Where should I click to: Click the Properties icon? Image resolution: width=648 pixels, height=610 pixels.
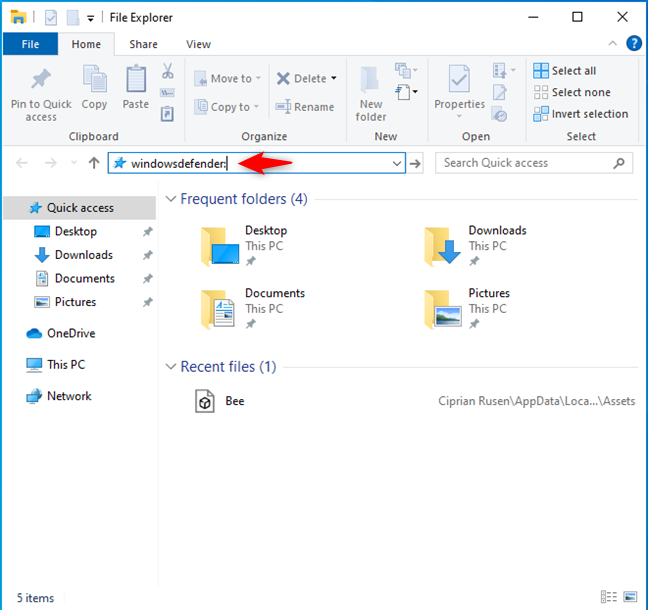click(x=459, y=79)
